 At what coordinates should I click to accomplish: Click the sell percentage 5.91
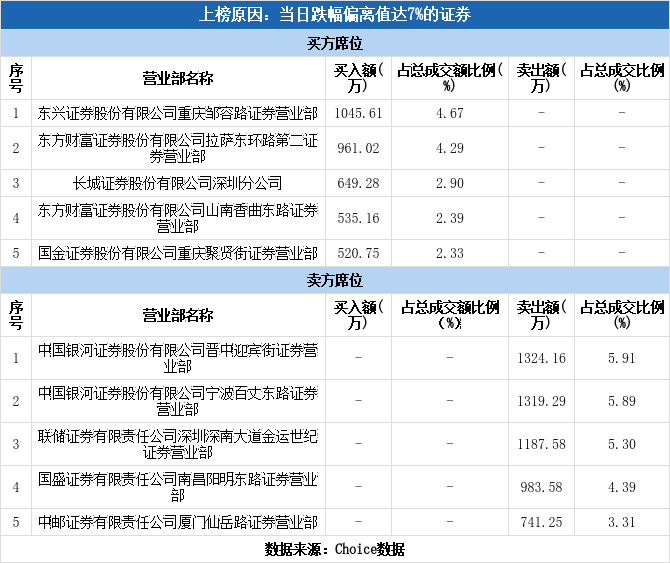(x=622, y=358)
